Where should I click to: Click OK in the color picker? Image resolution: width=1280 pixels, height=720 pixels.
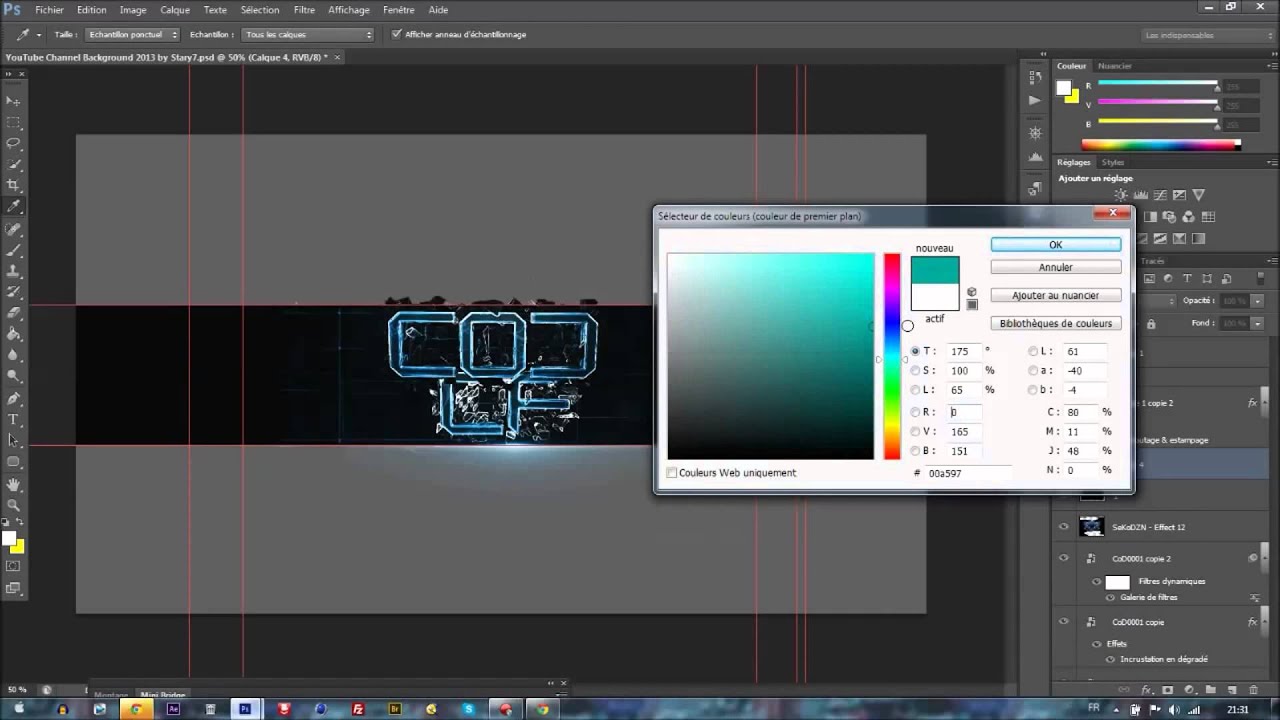pyautogui.click(x=1056, y=245)
